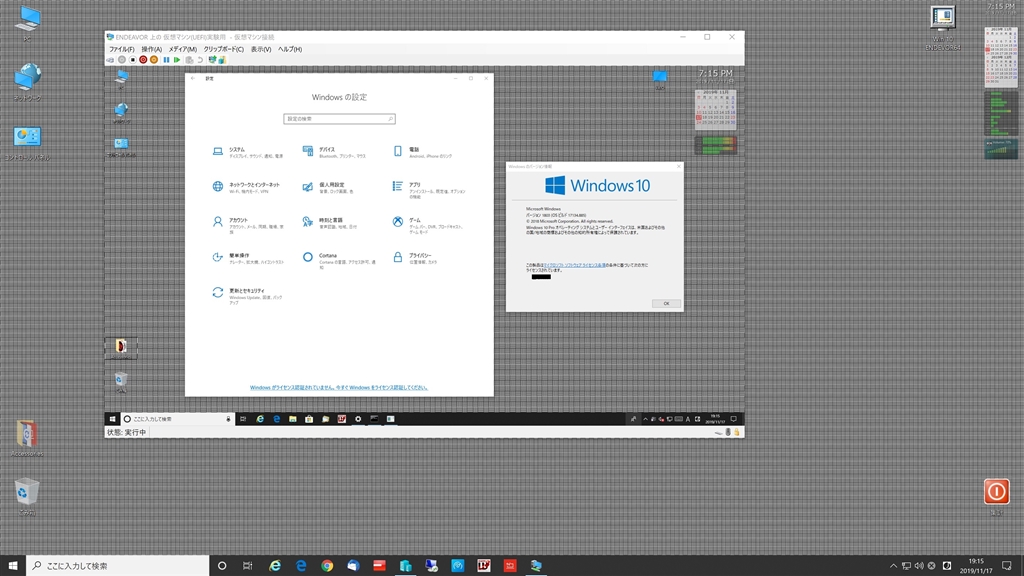Open デバイス settings category
This screenshot has height=576, width=1024.
334,152
